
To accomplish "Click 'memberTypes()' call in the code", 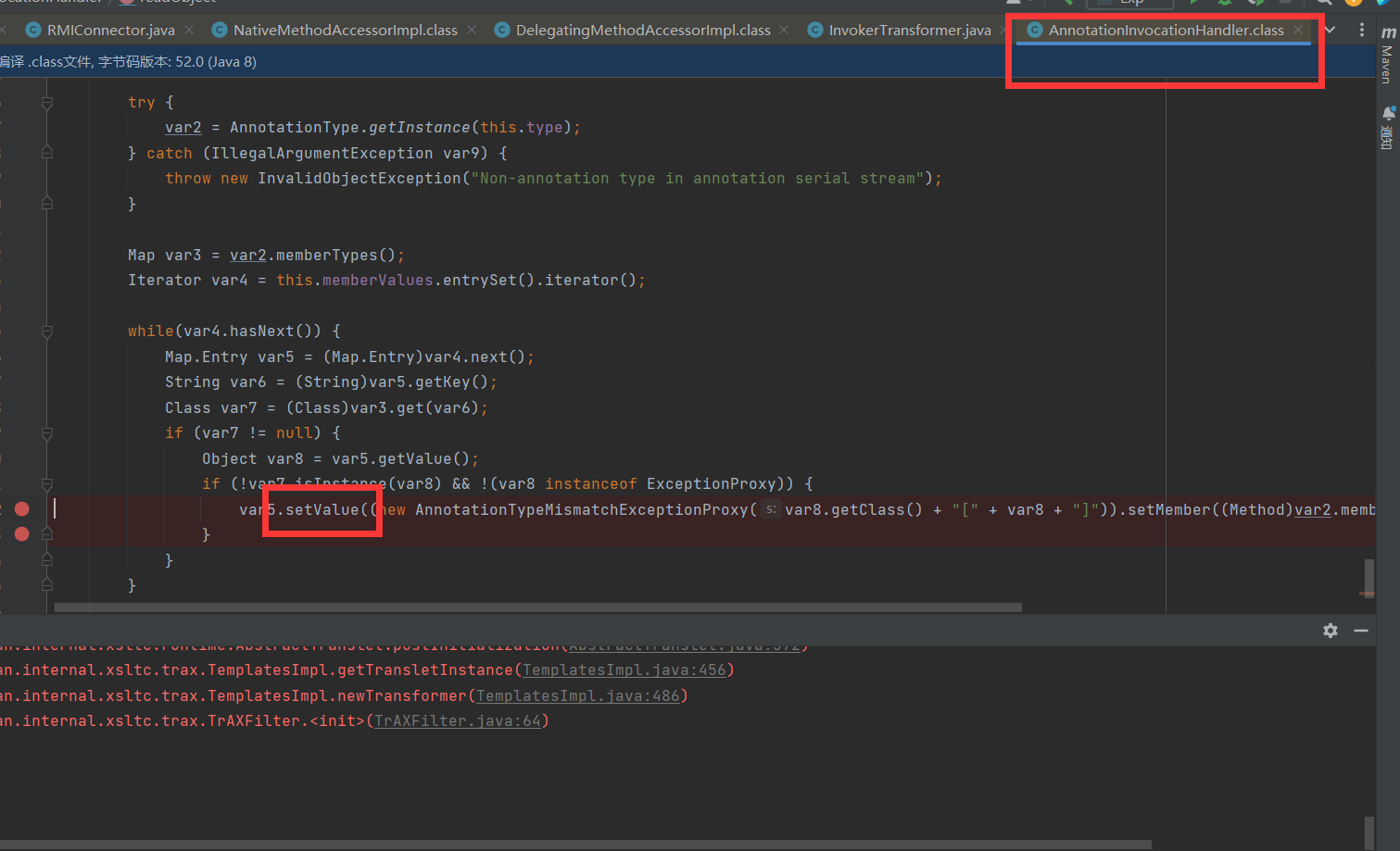I will click(x=335, y=255).
